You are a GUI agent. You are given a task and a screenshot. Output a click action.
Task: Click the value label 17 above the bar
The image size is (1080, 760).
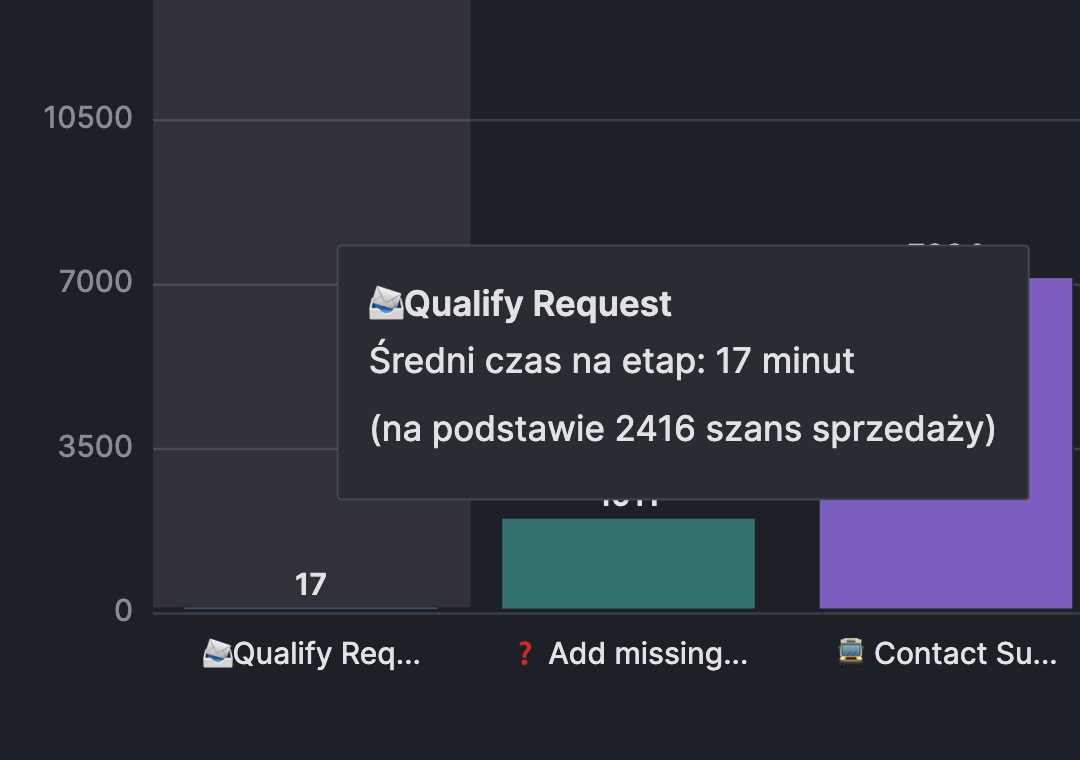pyautogui.click(x=311, y=584)
